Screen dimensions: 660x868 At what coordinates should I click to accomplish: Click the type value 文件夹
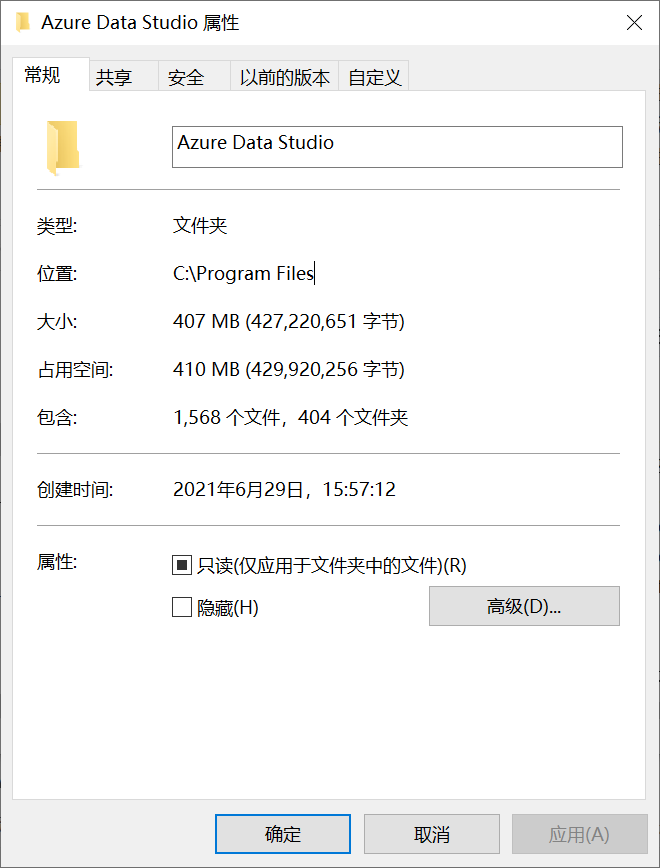click(x=200, y=225)
